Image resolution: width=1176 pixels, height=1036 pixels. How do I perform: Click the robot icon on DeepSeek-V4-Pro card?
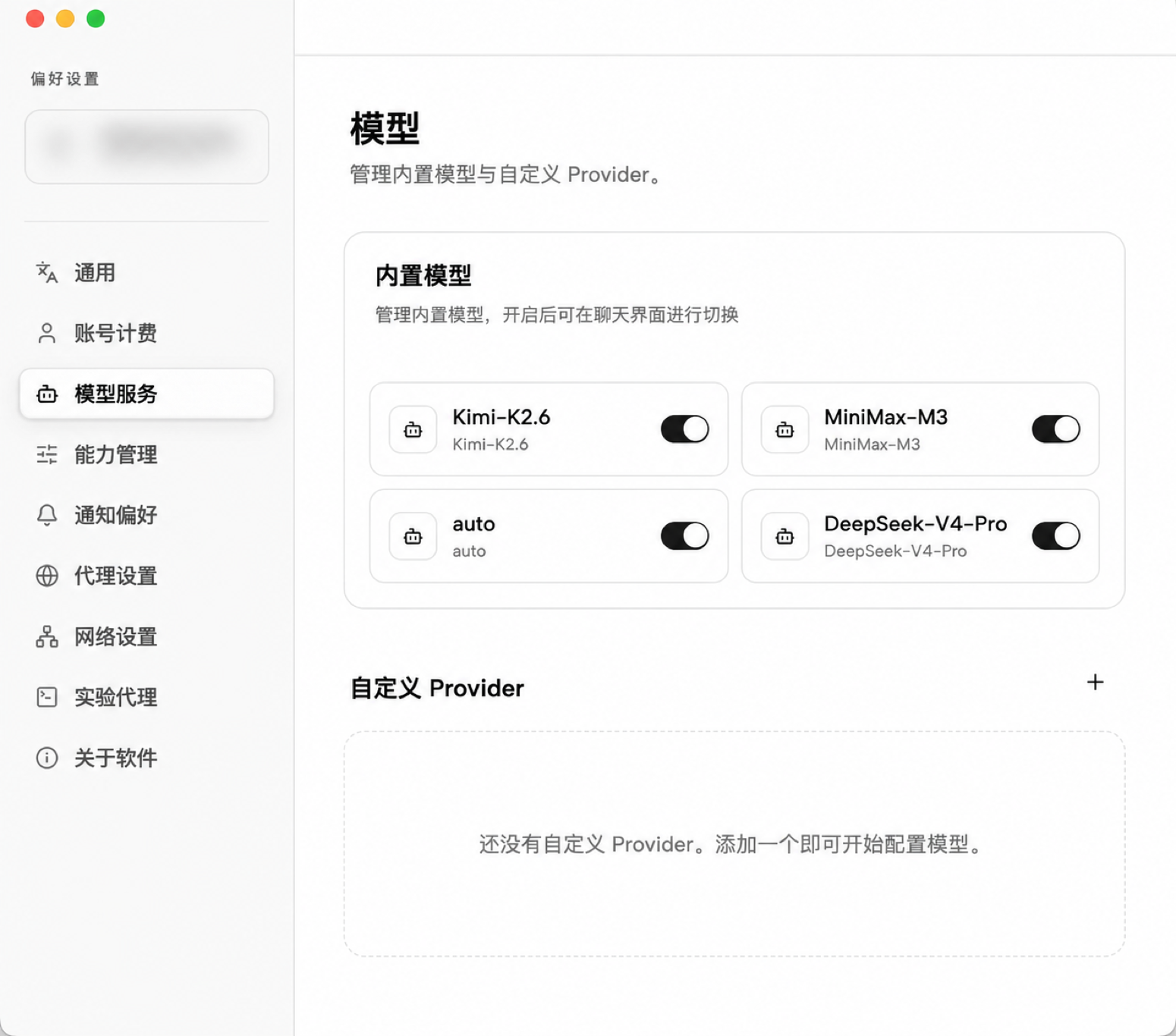click(x=785, y=537)
